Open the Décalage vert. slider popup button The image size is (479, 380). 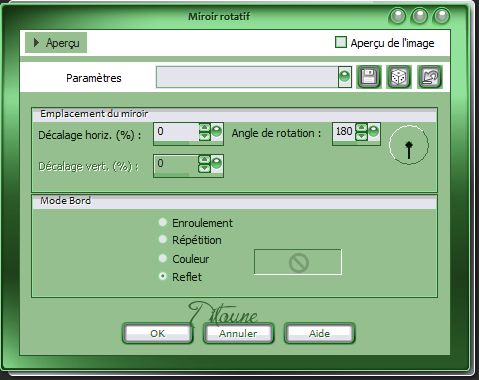[217, 164]
